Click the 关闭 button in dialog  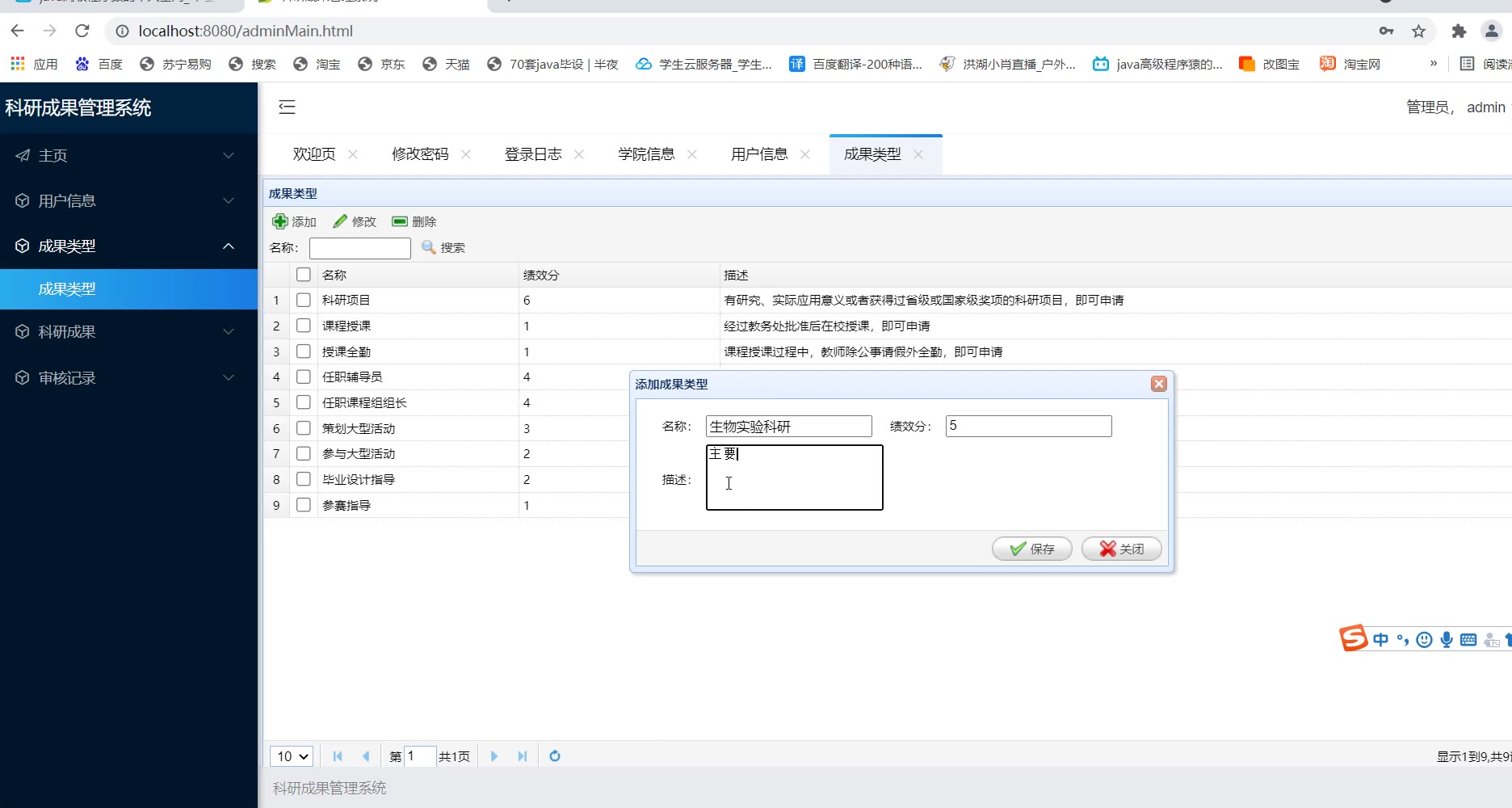(1121, 549)
